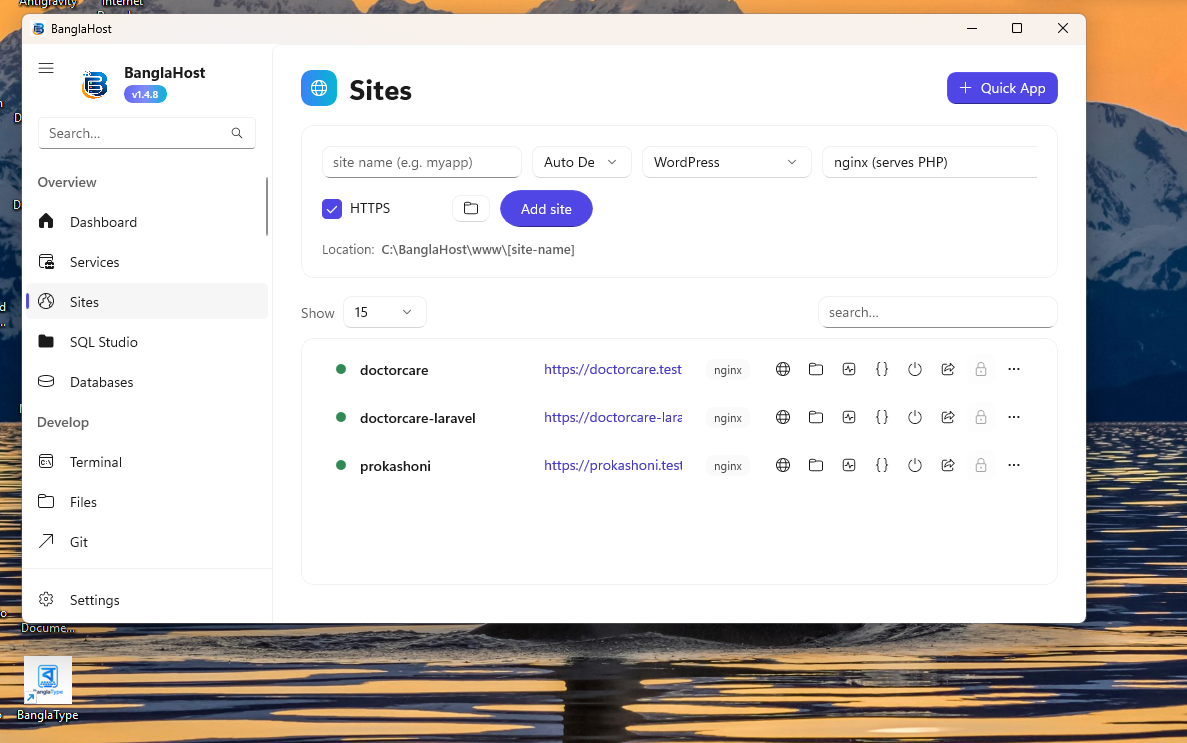Open Terminal in sidebar
Viewport: 1187px width, 743px height.
[x=147, y=462]
